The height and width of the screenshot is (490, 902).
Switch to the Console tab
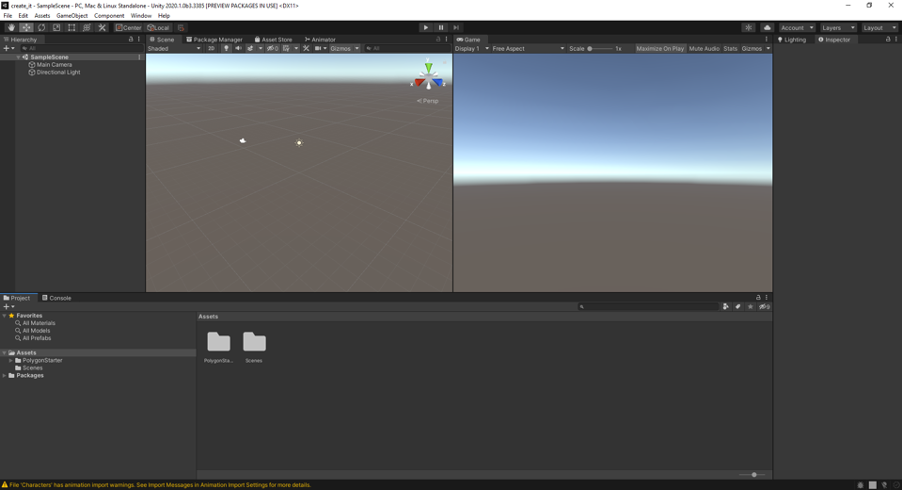click(56, 298)
